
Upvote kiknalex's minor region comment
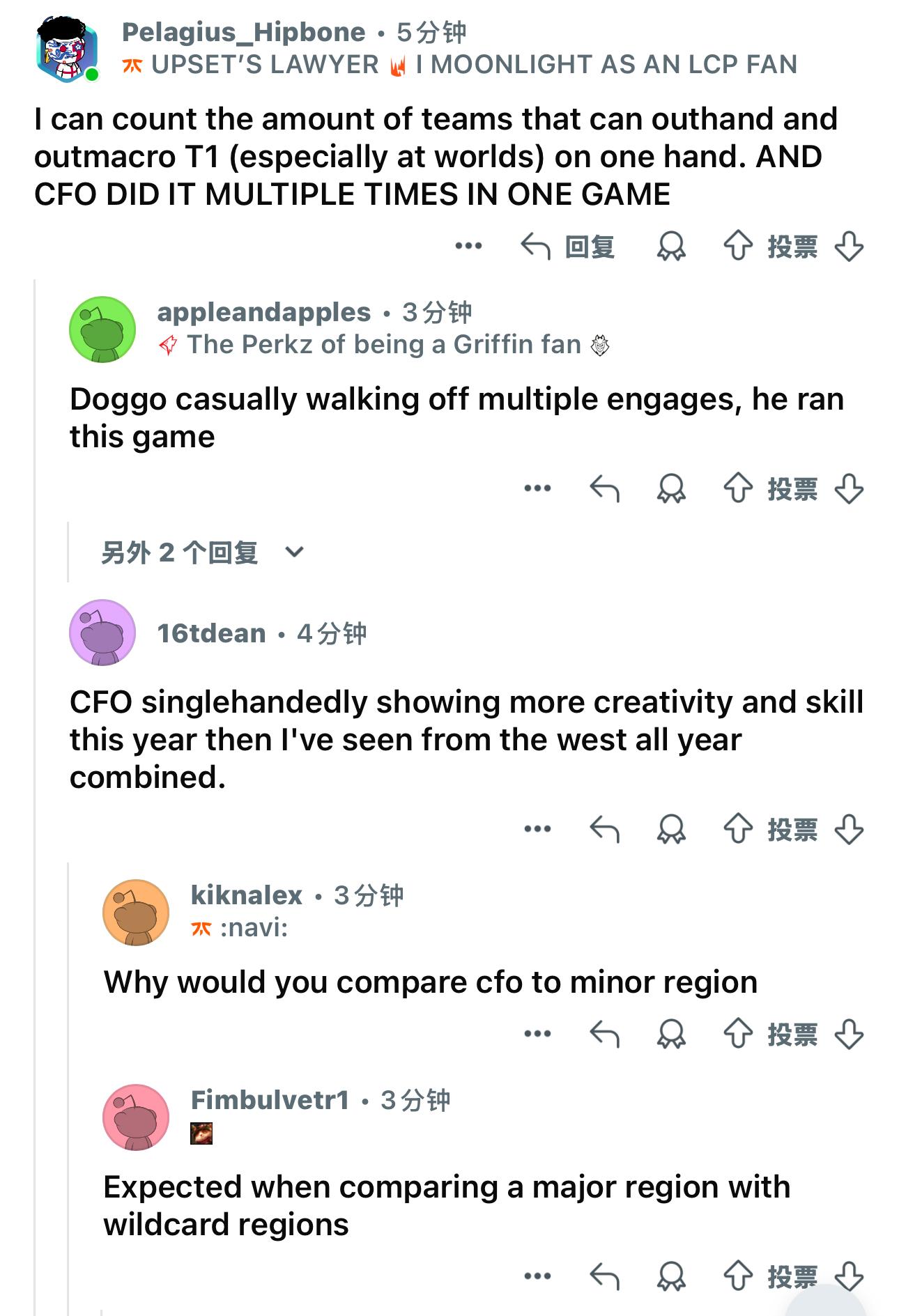point(738,1034)
